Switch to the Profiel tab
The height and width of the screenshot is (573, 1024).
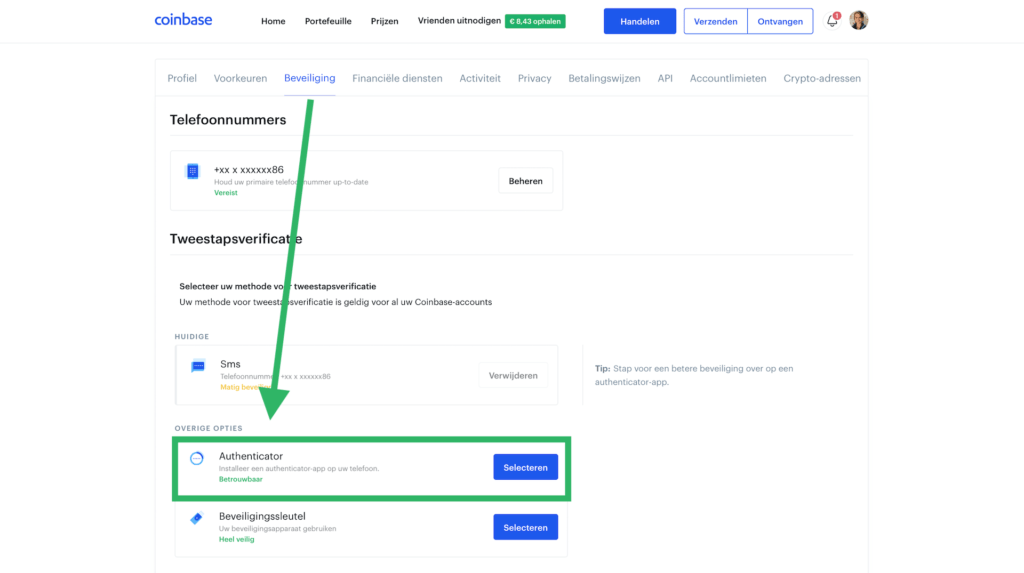click(182, 78)
